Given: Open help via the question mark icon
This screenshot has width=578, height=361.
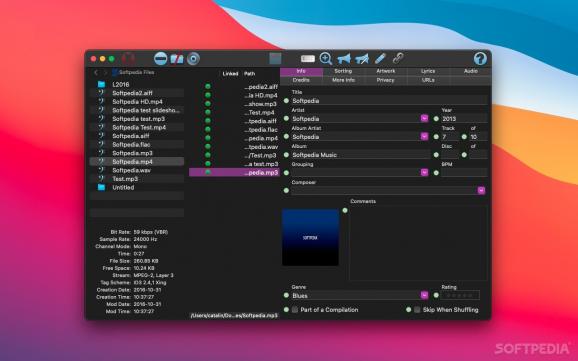Looking at the screenshot, I should coord(480,59).
